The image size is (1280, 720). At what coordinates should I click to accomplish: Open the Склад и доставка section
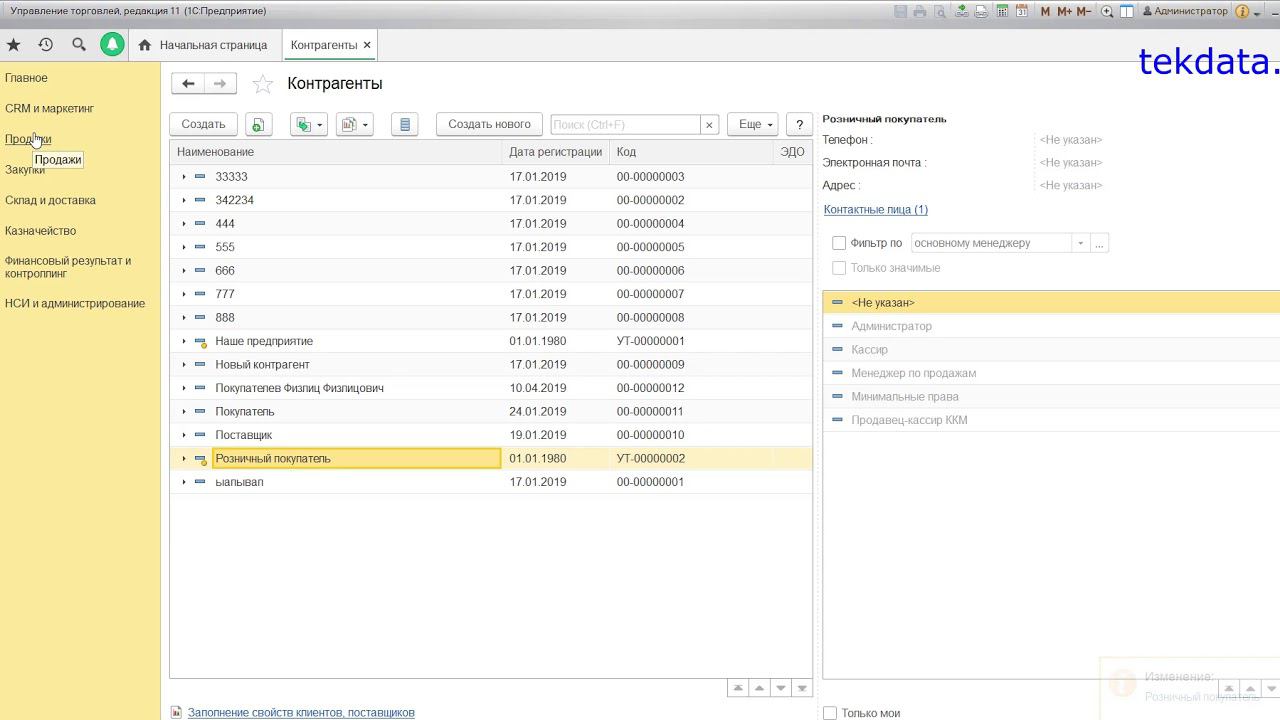pyautogui.click(x=50, y=200)
